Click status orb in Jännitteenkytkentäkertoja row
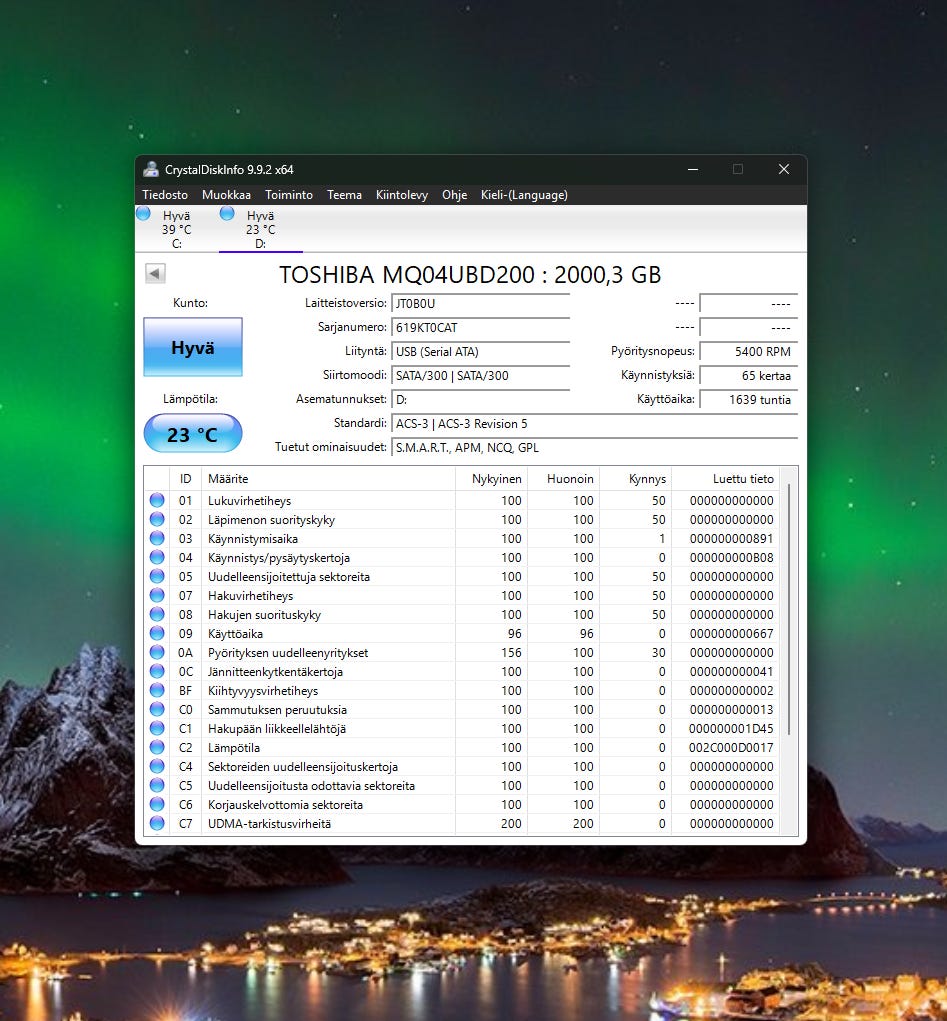 point(157,671)
